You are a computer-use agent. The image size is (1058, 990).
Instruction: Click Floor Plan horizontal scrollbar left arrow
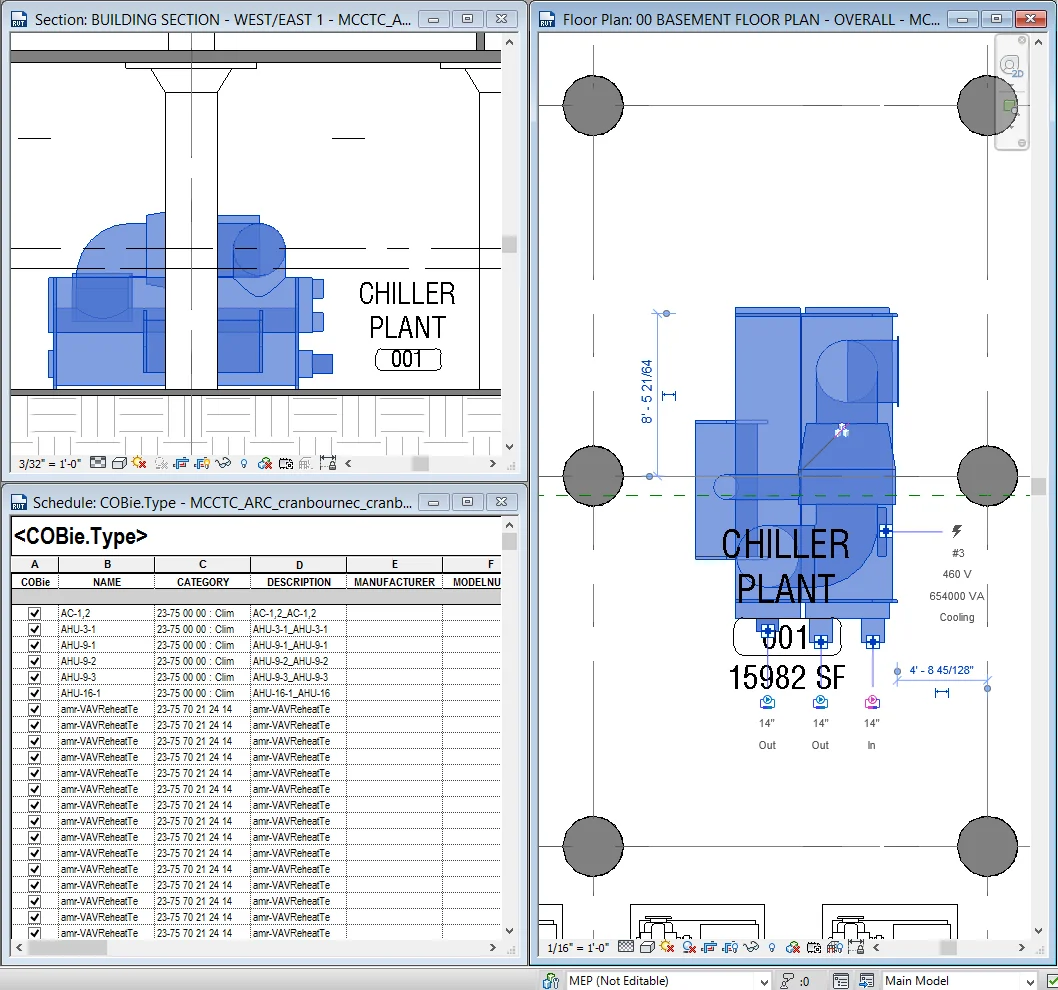[876, 947]
